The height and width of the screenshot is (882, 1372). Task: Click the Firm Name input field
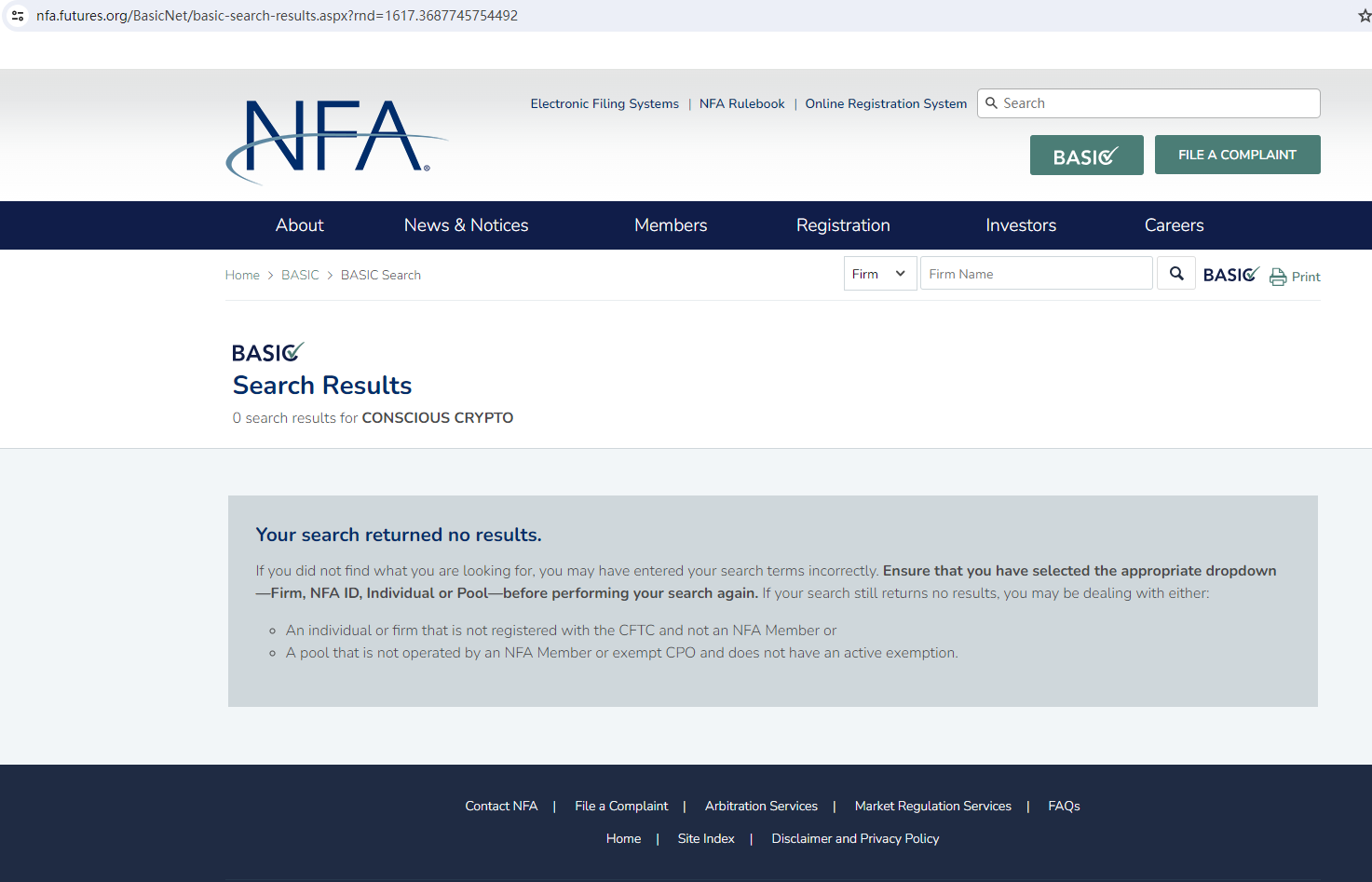(1036, 274)
